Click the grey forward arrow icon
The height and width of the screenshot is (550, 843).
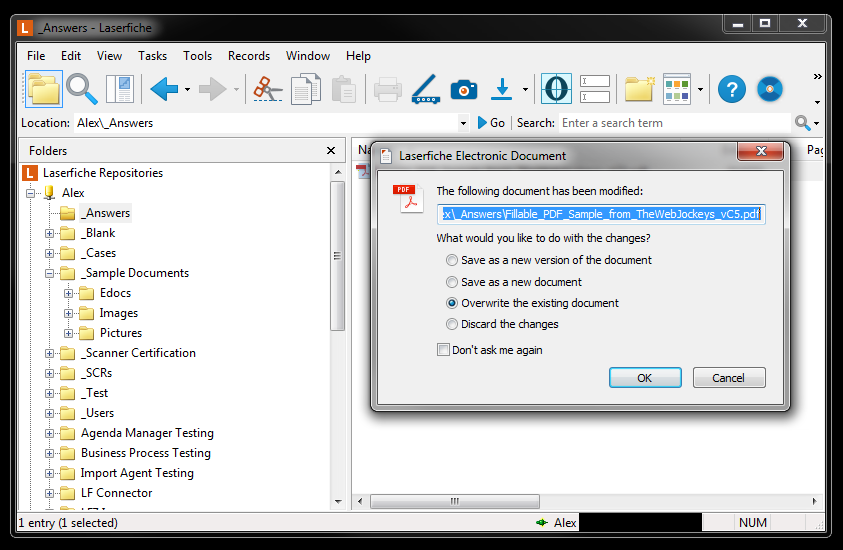pyautogui.click(x=213, y=89)
